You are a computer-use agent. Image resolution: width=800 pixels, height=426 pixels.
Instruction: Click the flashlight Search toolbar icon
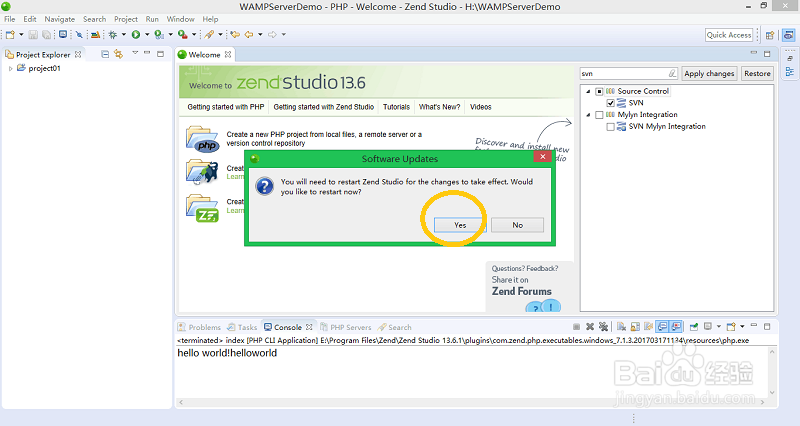point(209,35)
